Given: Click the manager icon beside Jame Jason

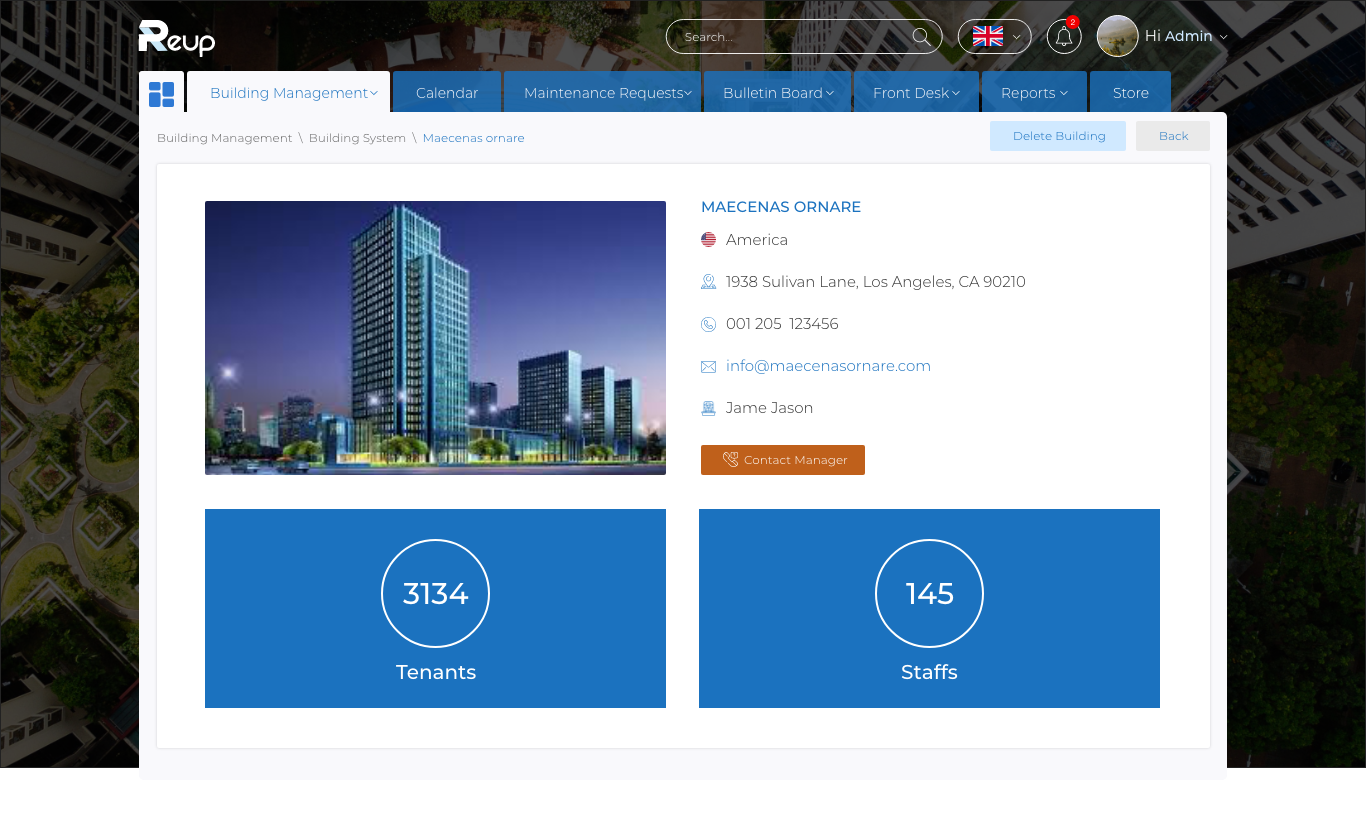Looking at the screenshot, I should 709,408.
